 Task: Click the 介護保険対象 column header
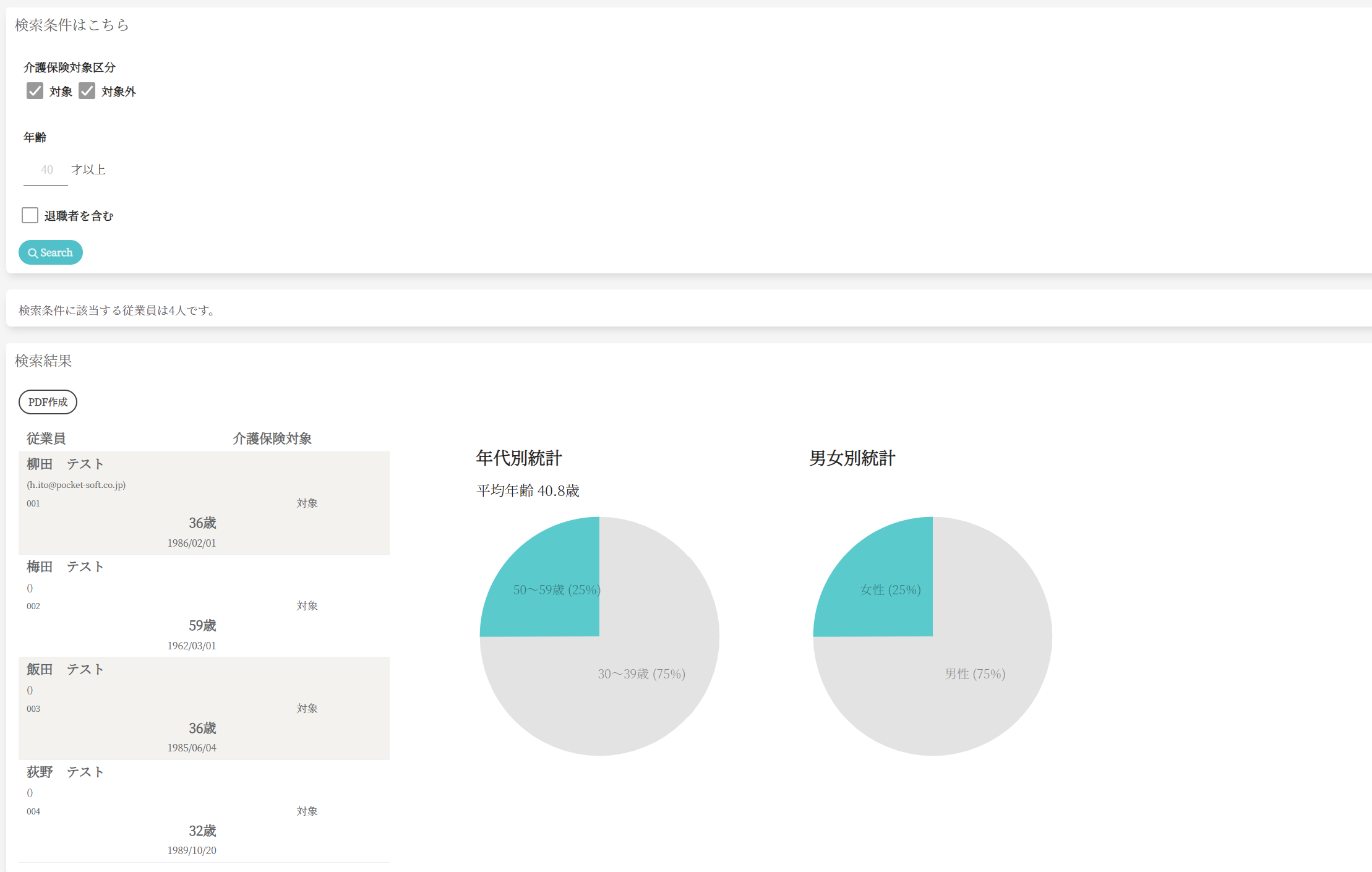point(272,438)
